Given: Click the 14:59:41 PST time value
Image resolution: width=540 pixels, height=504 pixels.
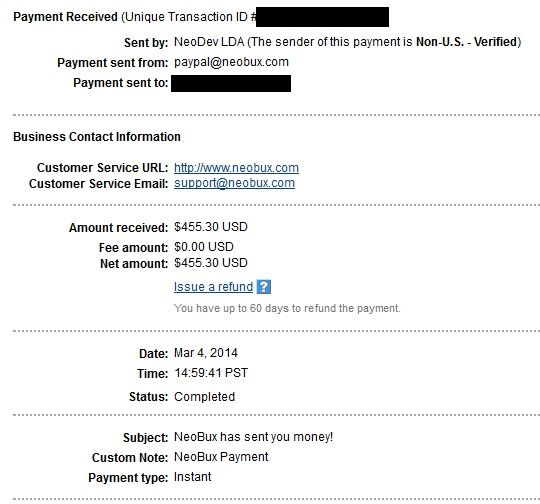Looking at the screenshot, I should pos(211,373).
